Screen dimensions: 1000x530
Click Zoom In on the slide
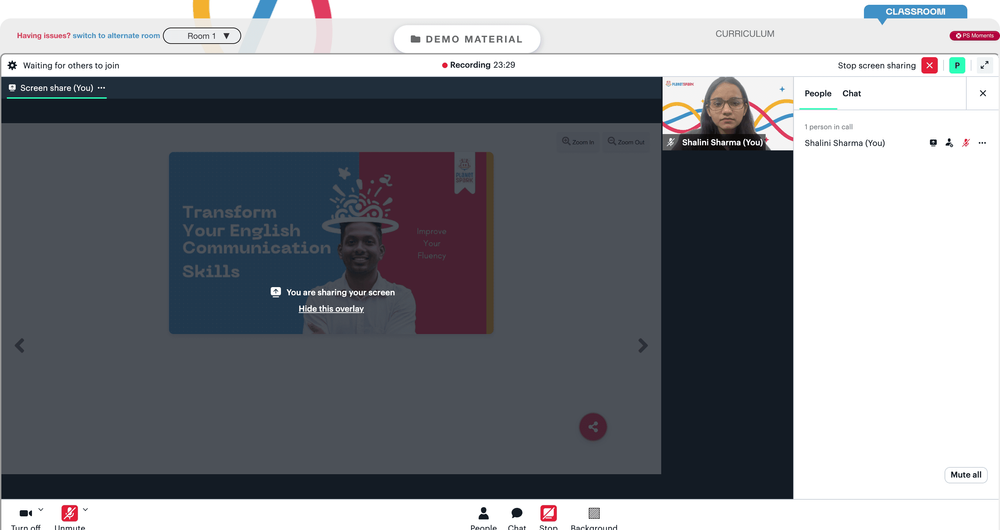pyautogui.click(x=578, y=142)
